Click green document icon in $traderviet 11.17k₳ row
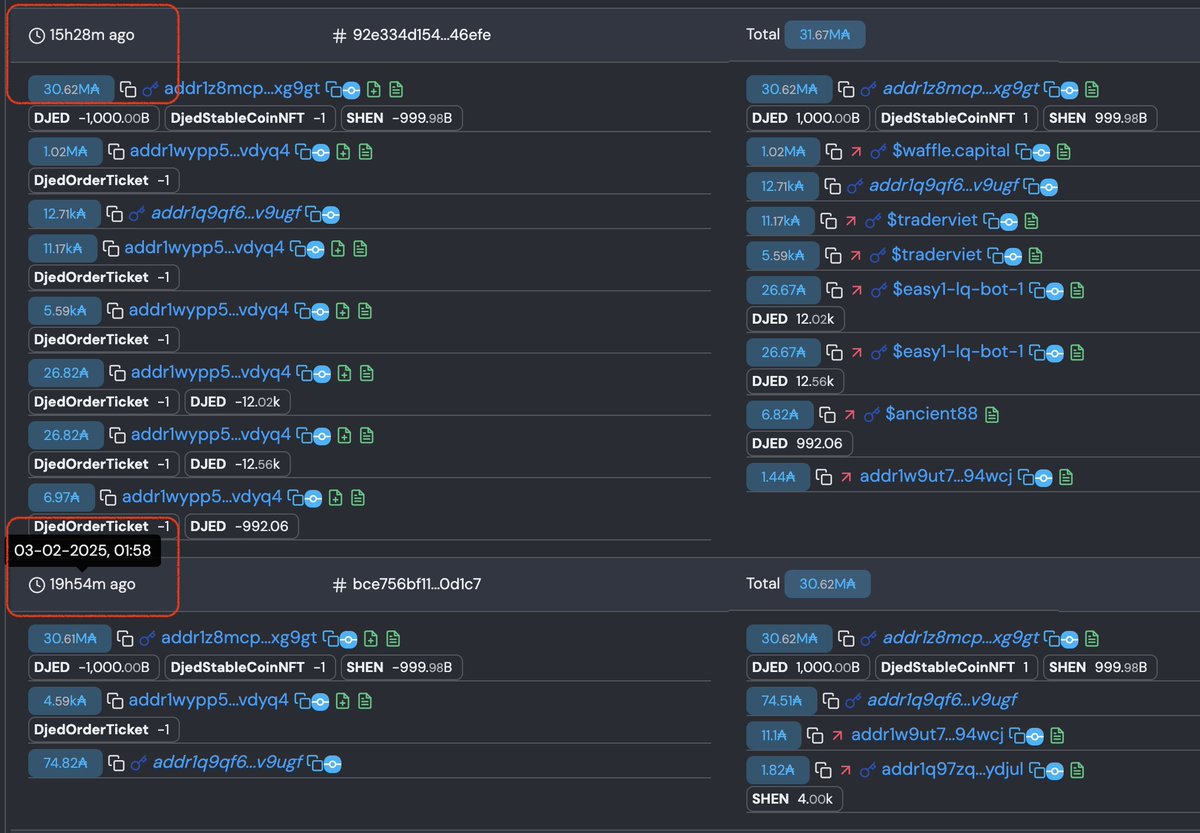The image size is (1200, 833). [1031, 221]
